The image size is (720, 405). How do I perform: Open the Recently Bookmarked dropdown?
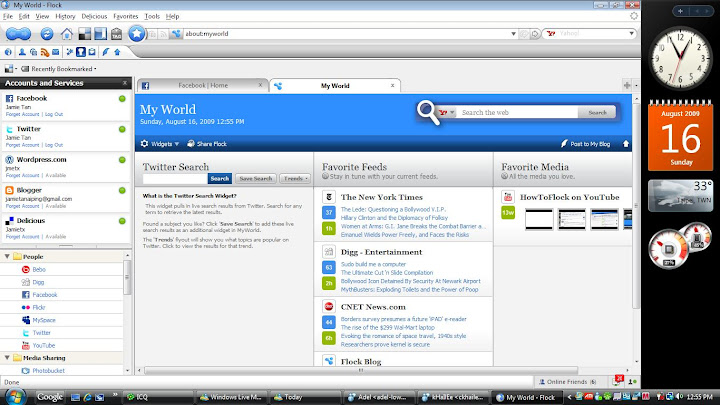tap(59, 69)
